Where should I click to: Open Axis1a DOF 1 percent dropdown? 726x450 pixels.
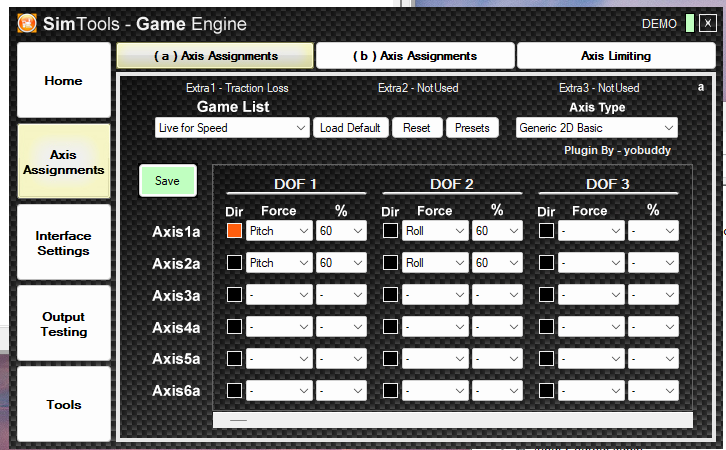pyautogui.click(x=341, y=231)
